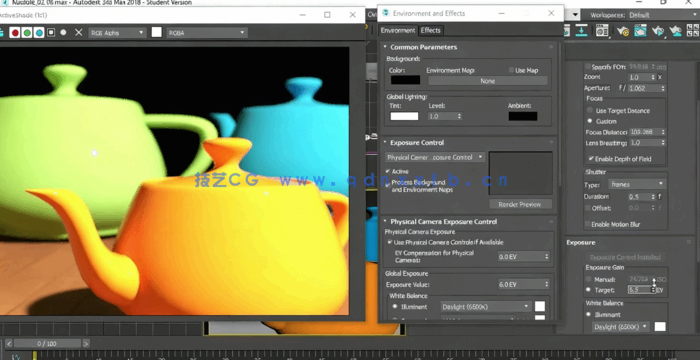
Task: Click the download arrow toolbar icon
Action: point(581,30)
